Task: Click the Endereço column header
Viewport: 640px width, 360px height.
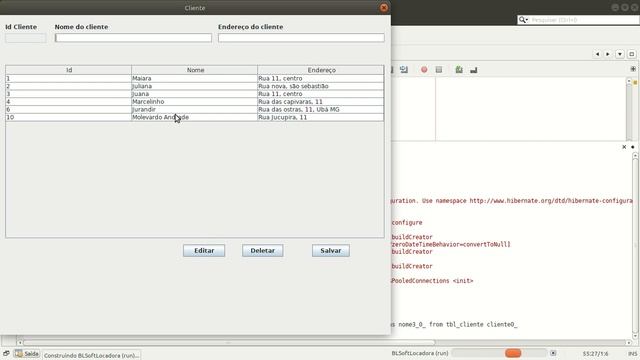Action: (321, 70)
